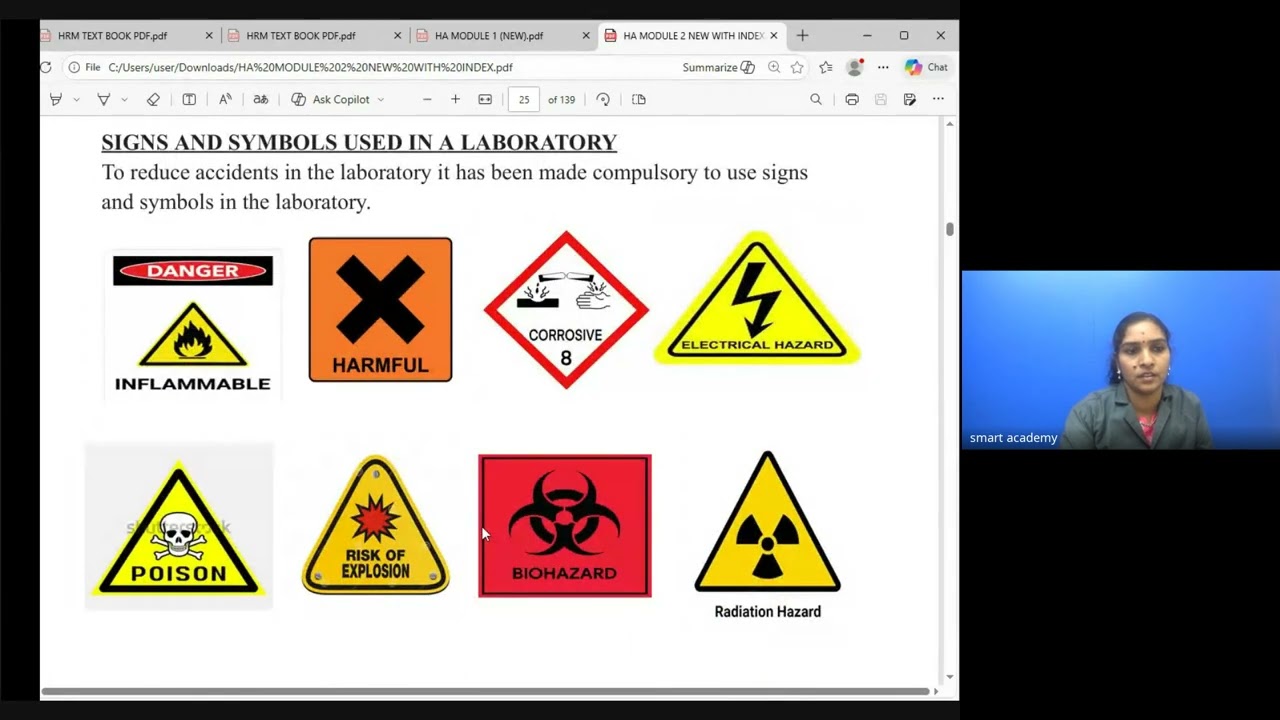Open browser settings and more menu
Viewport: 1280px width, 720px height.
[x=883, y=67]
